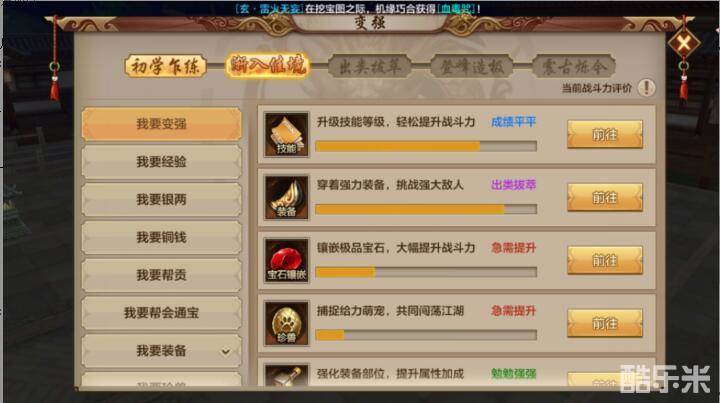Open the 我要帮会通宝 sidebar category
The image size is (720, 403).
click(162, 313)
